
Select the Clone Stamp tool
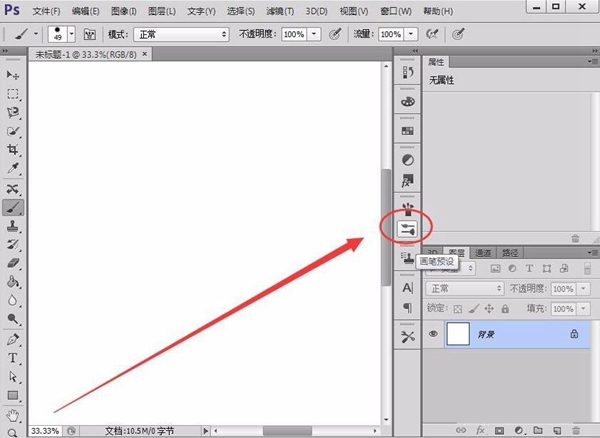[x=13, y=226]
